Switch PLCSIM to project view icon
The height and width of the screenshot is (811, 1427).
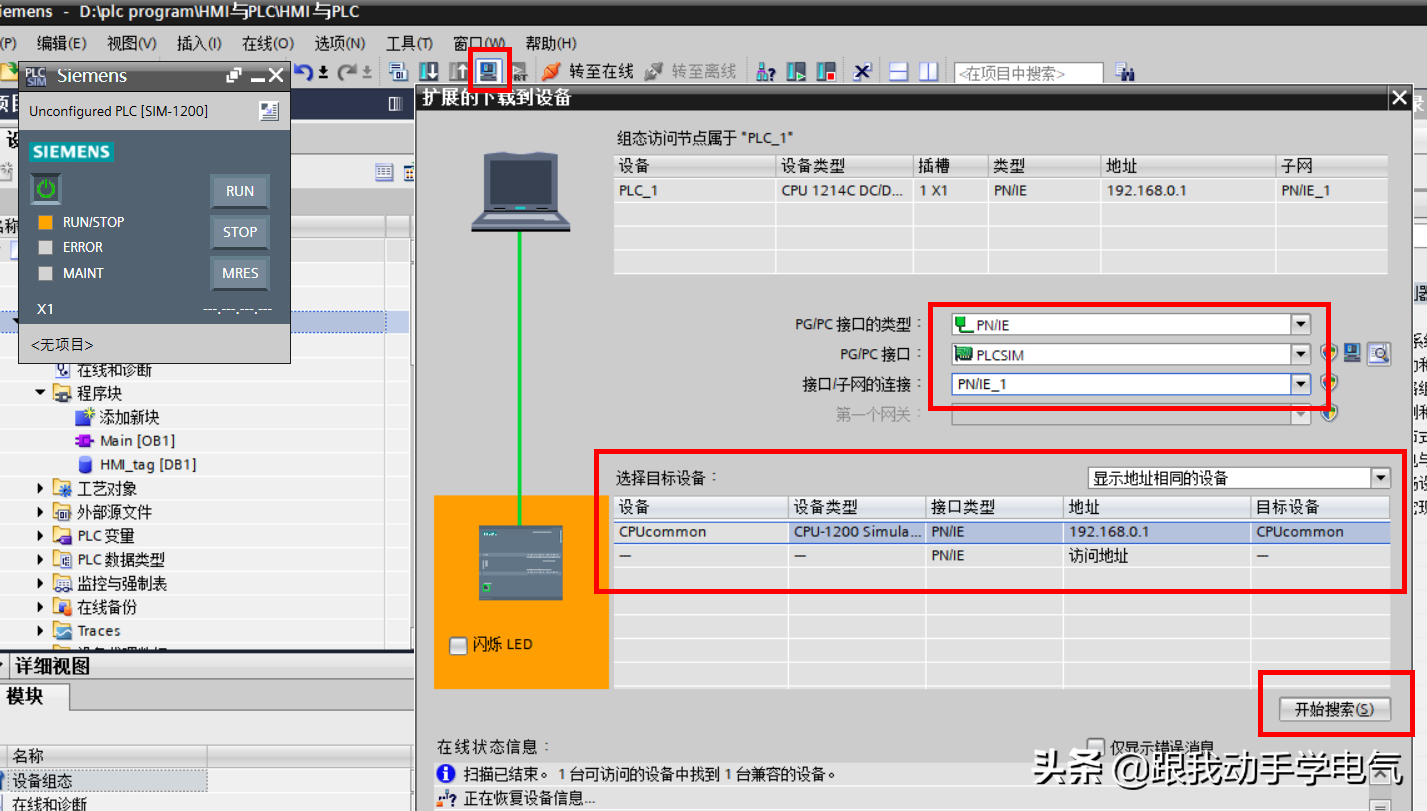pos(268,111)
